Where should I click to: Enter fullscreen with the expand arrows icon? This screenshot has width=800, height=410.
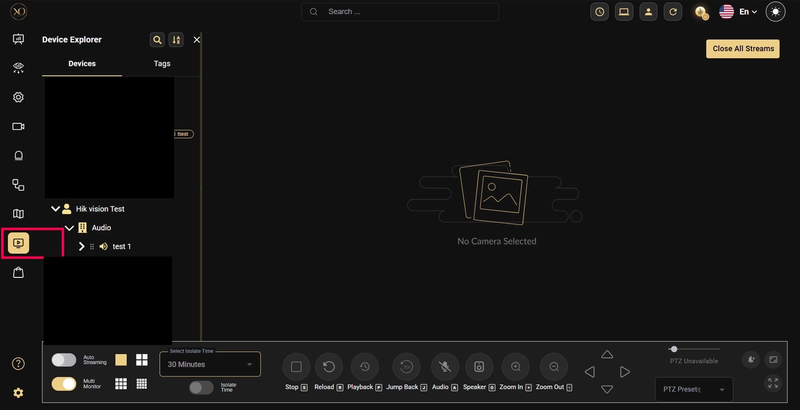(x=773, y=383)
